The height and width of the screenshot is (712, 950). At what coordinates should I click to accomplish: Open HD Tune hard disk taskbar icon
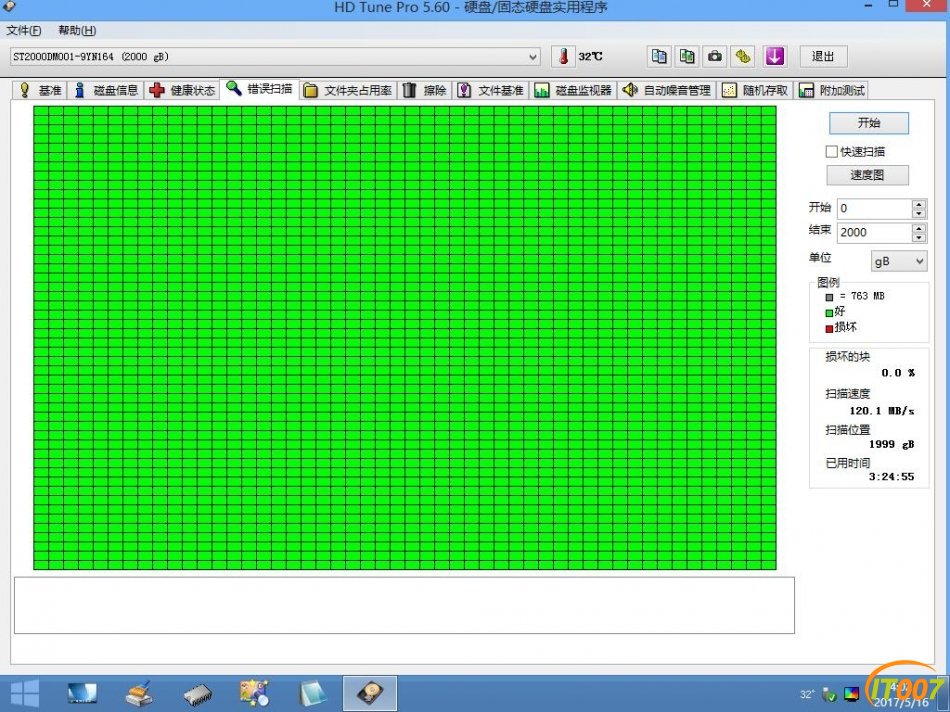[x=370, y=693]
